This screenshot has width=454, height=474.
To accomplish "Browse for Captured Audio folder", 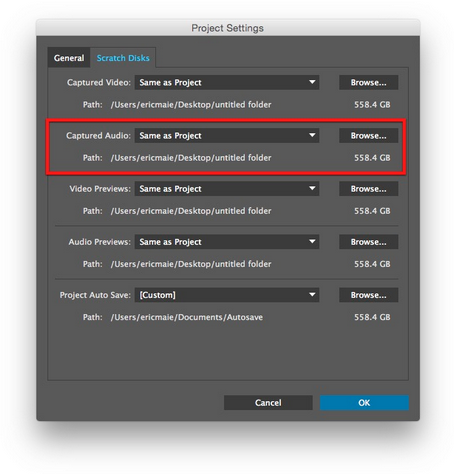I will [x=368, y=136].
